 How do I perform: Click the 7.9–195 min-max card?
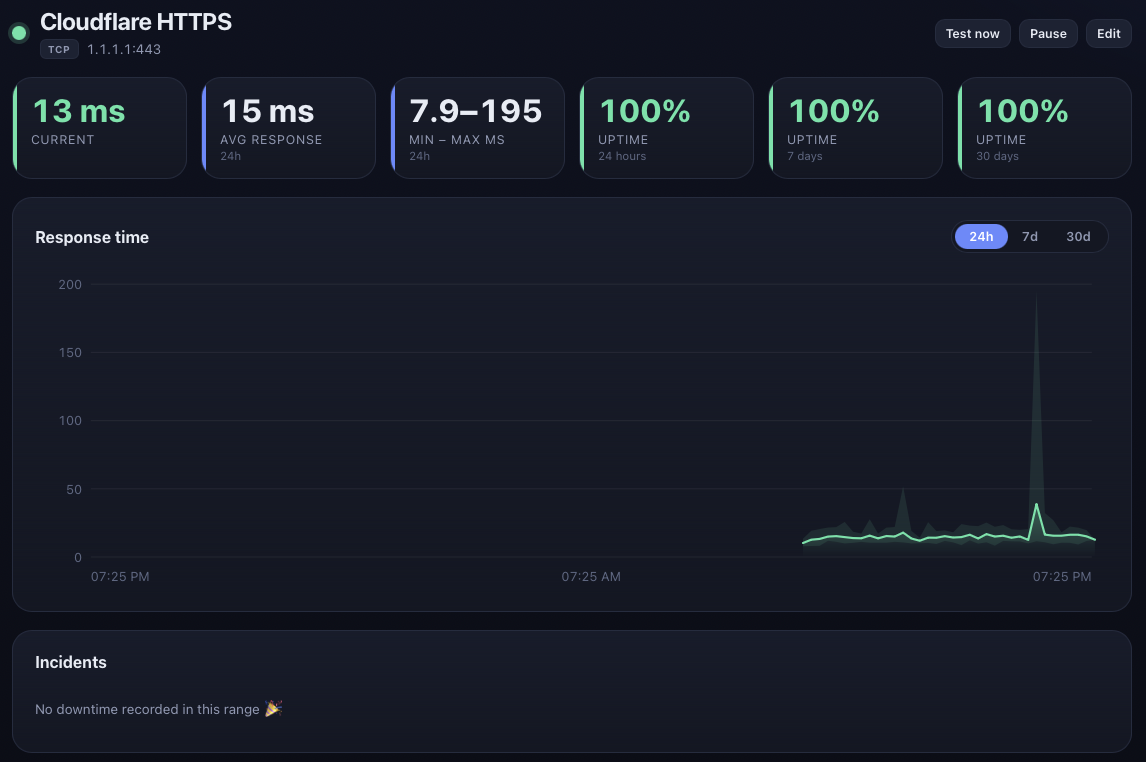pos(478,128)
